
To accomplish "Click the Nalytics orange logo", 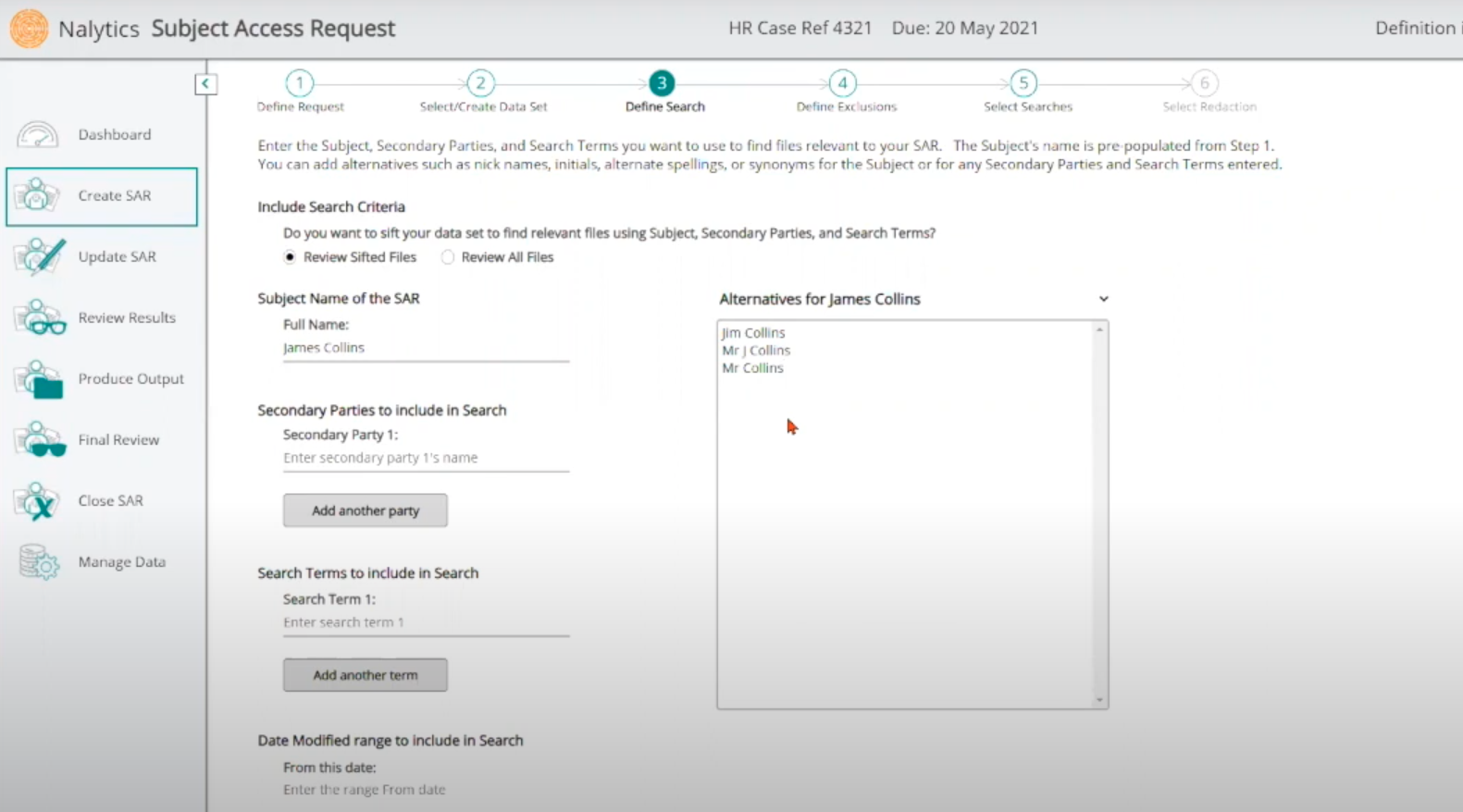I will pos(29,29).
